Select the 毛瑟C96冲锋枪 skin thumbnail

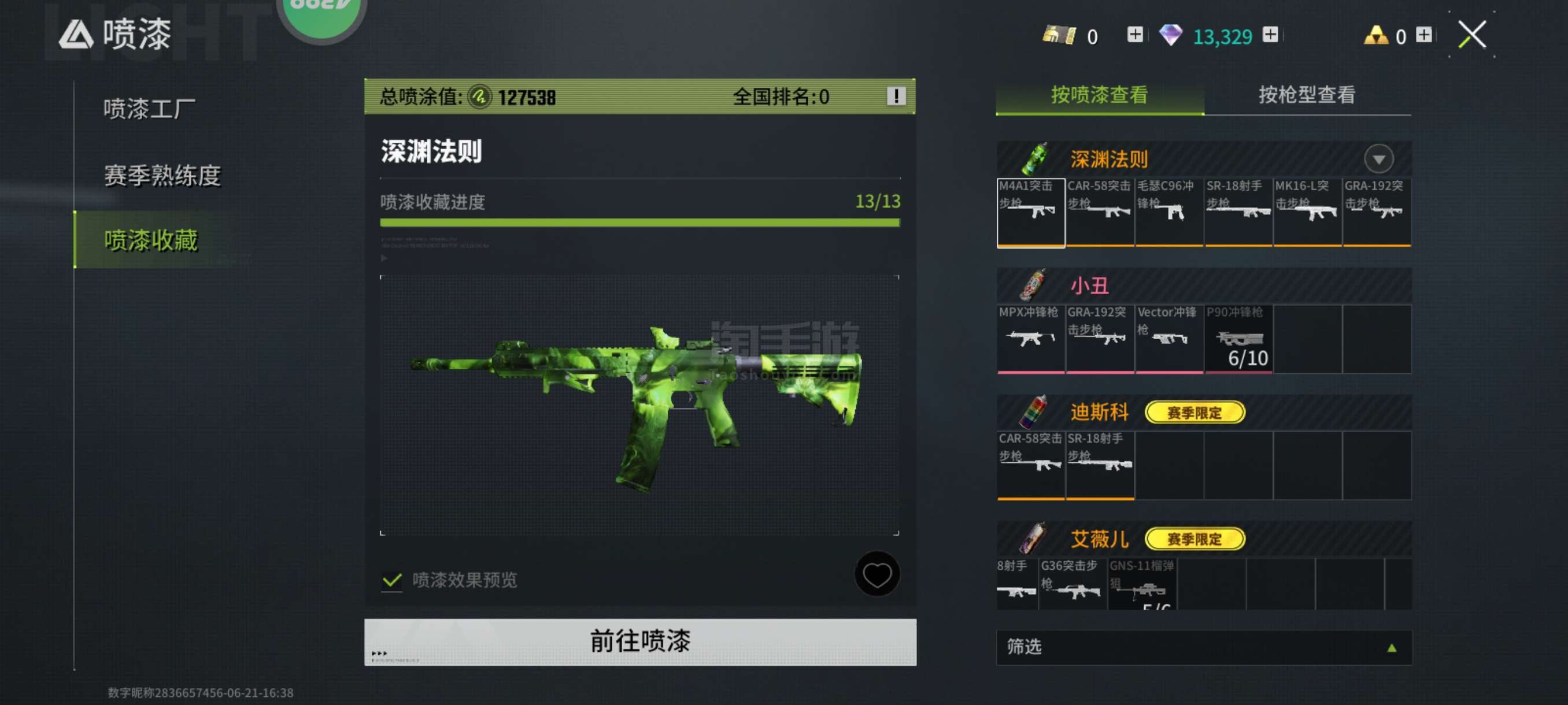click(x=1168, y=212)
